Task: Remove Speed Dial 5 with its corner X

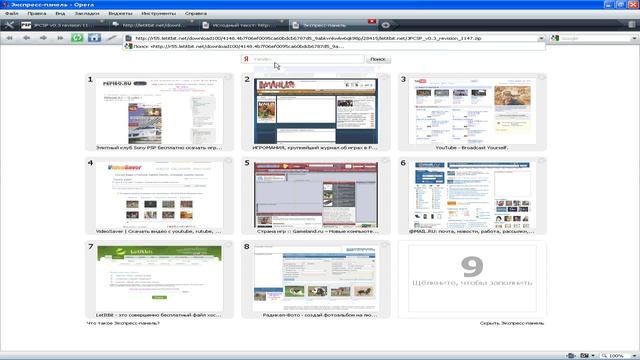Action: click(384, 161)
